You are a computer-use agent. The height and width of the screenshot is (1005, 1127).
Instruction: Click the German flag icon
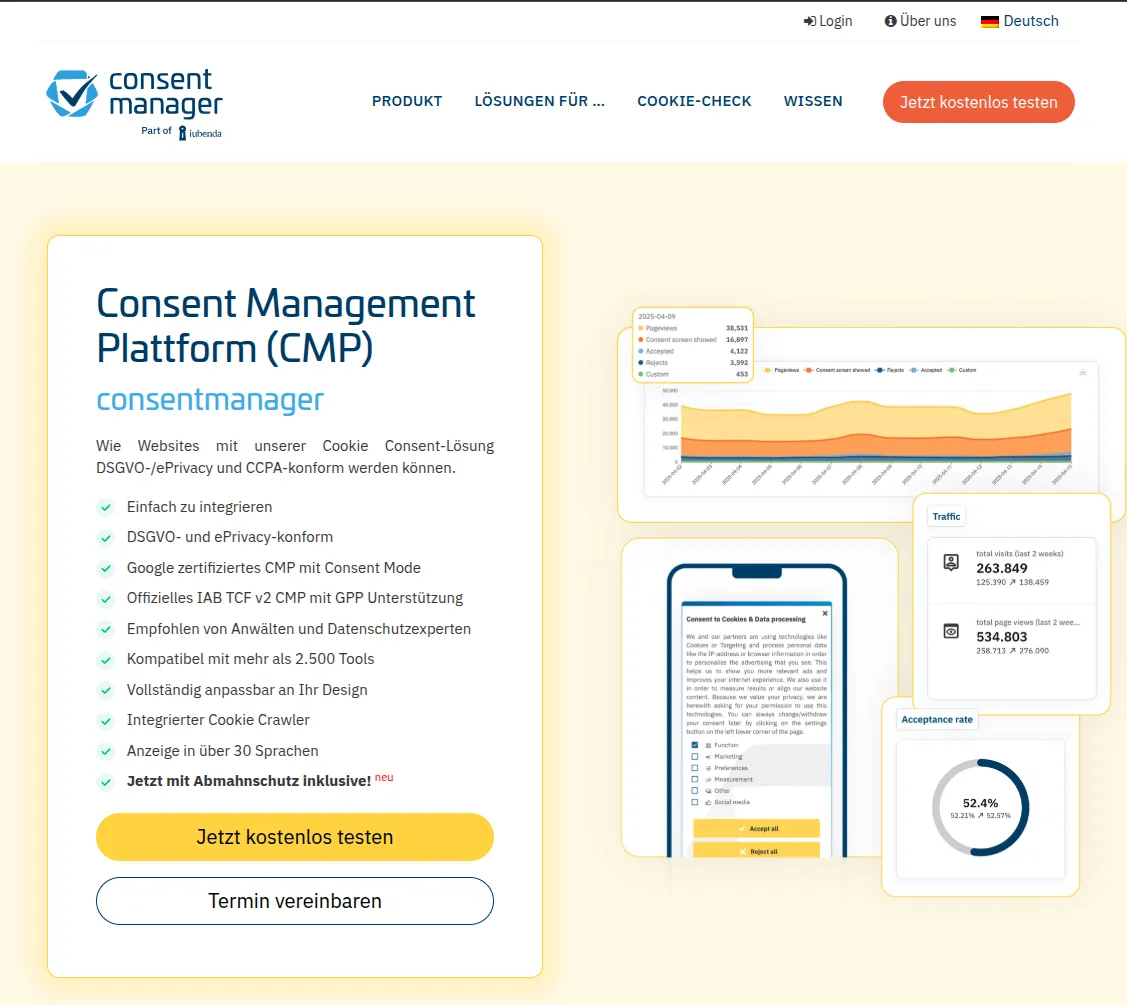pos(990,22)
